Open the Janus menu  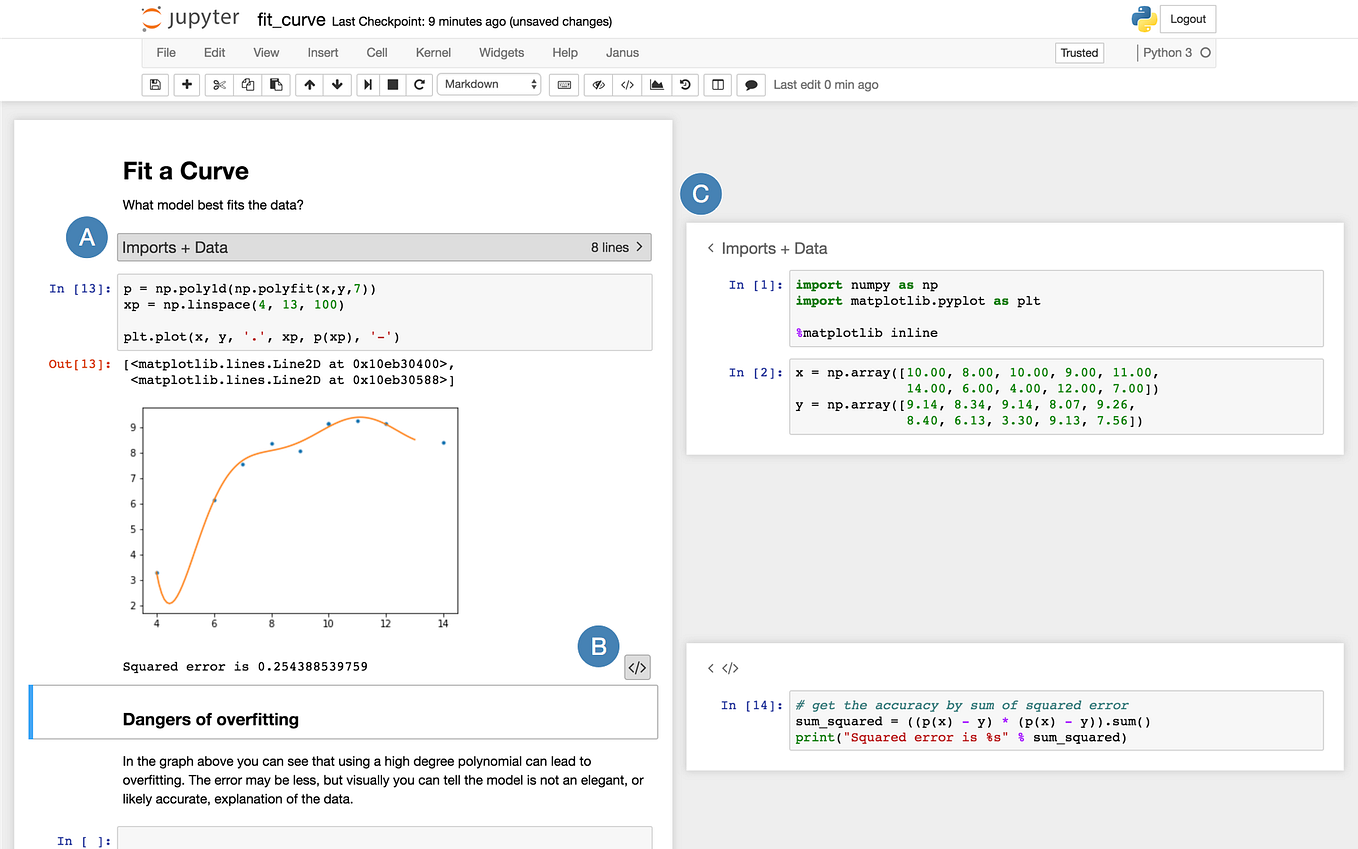pyautogui.click(x=622, y=52)
